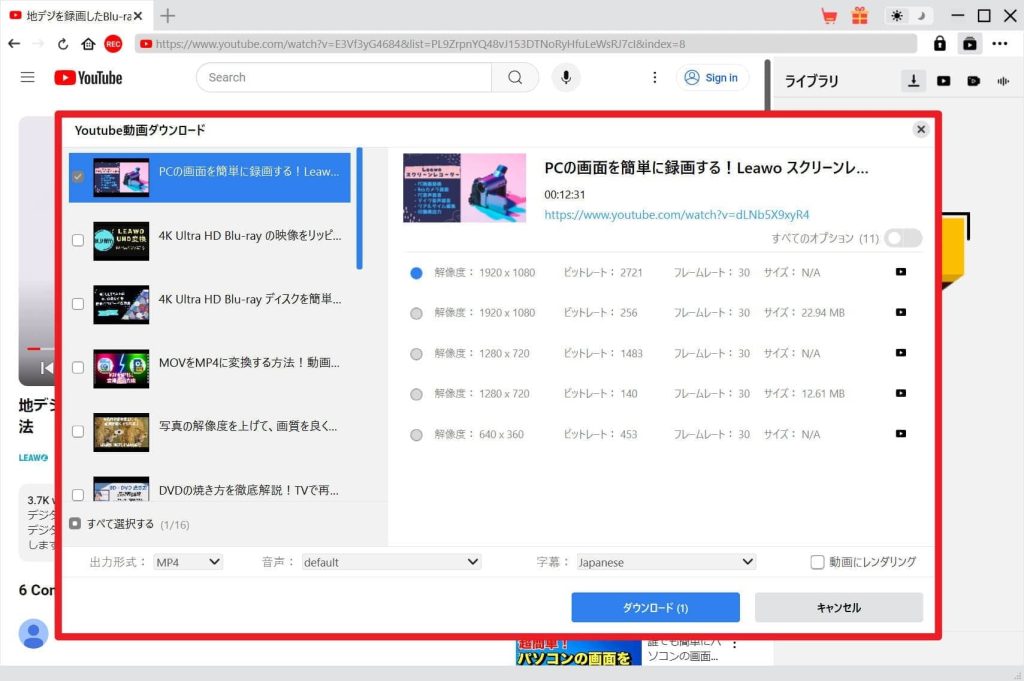
Task: Open the browser three-dot menu
Action: click(999, 44)
